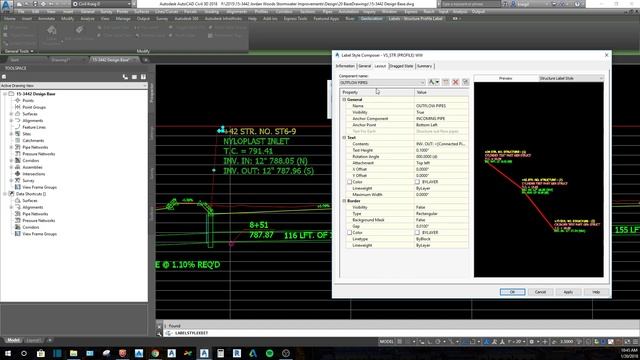This screenshot has width=640, height=360.
Task: Open the Points collection in Toolspace
Action: (28, 100)
